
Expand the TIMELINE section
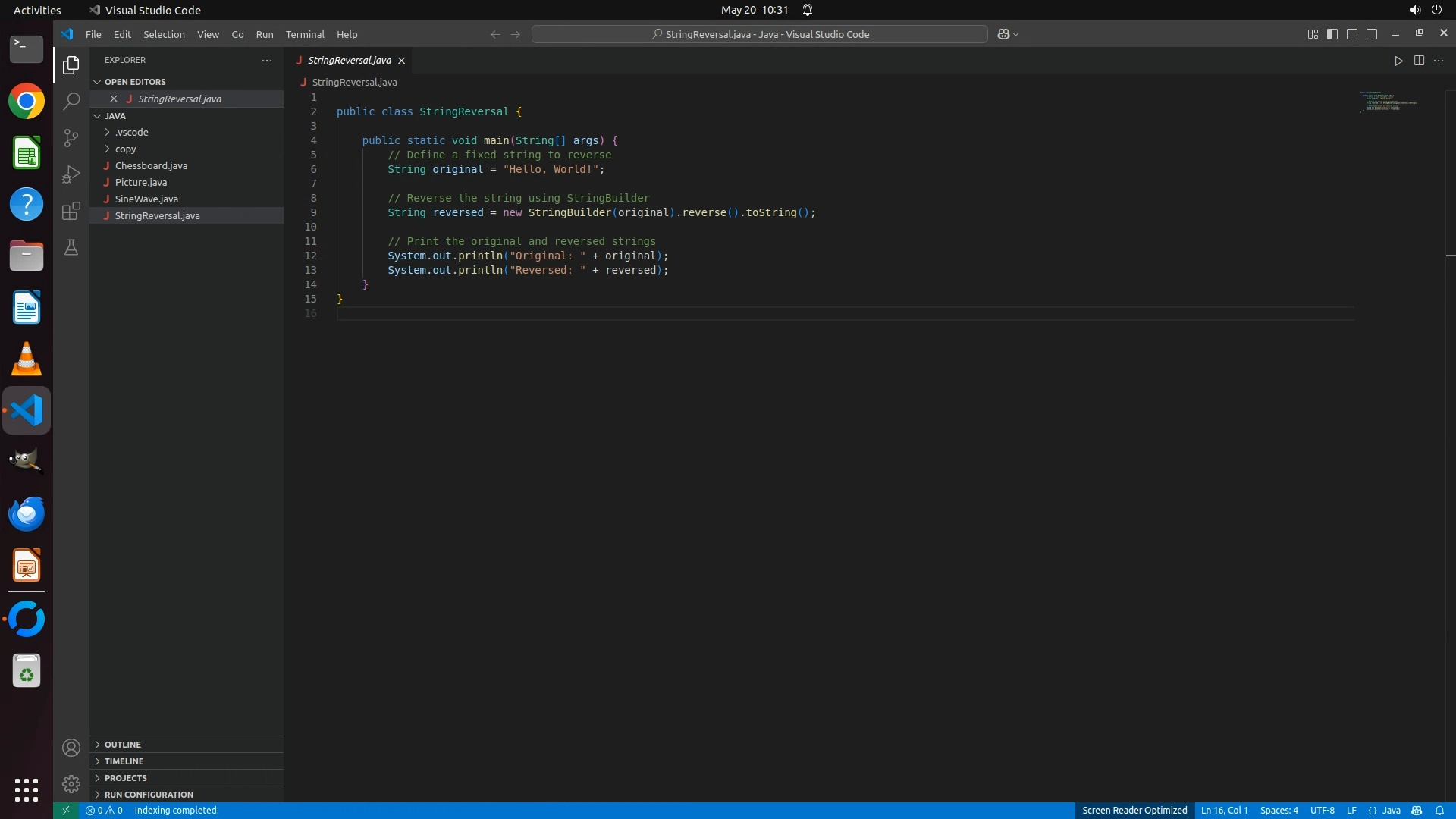124,761
